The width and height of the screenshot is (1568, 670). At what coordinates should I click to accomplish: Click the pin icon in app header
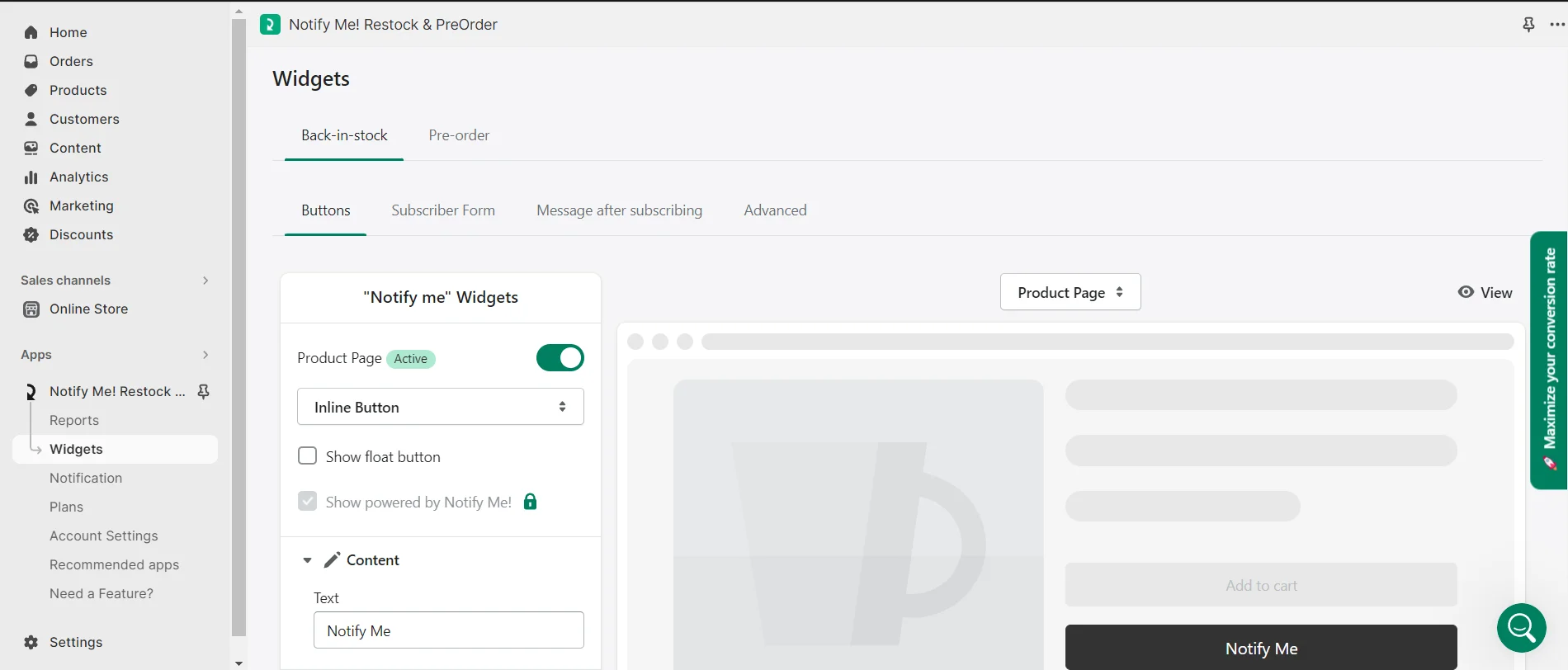[x=1528, y=24]
